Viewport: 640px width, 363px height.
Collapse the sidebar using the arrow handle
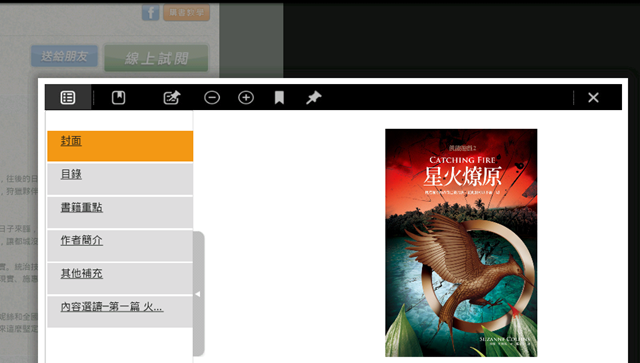pyautogui.click(x=198, y=294)
